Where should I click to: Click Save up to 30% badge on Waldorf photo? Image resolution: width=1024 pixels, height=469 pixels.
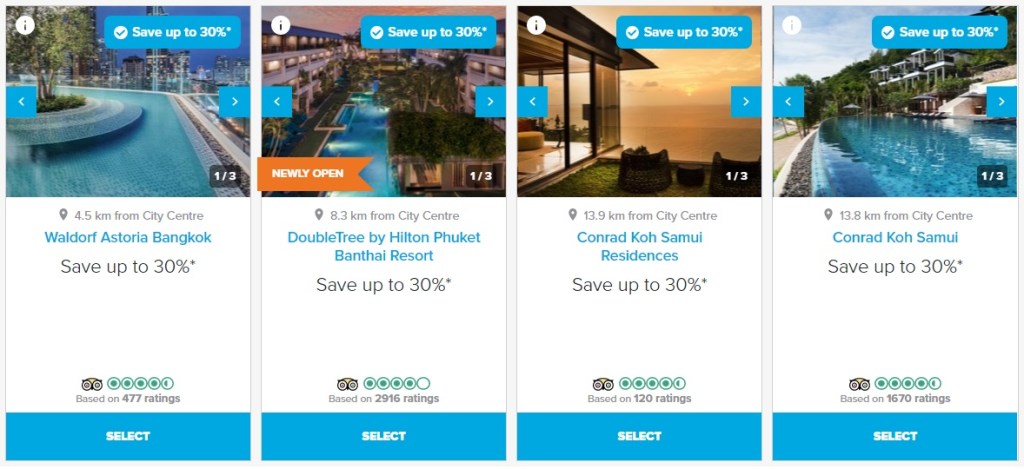pyautogui.click(x=172, y=32)
